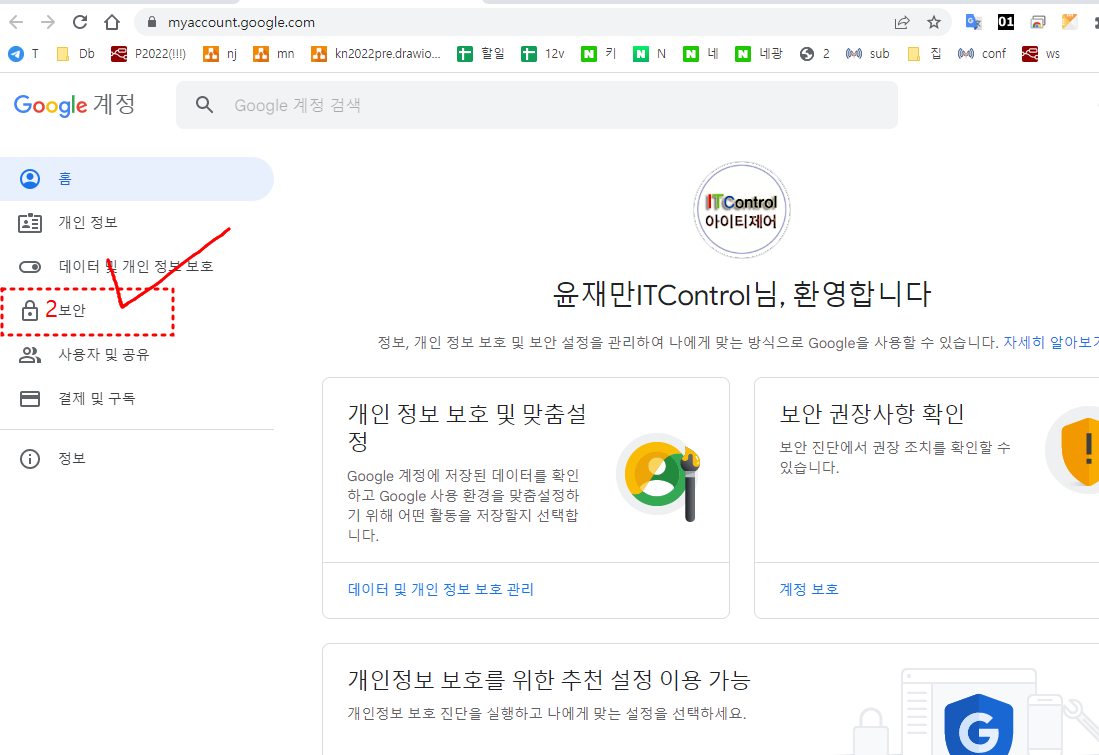Image resolution: width=1099 pixels, height=755 pixels.
Task: Click the 계정 보호 link
Action: point(809,590)
